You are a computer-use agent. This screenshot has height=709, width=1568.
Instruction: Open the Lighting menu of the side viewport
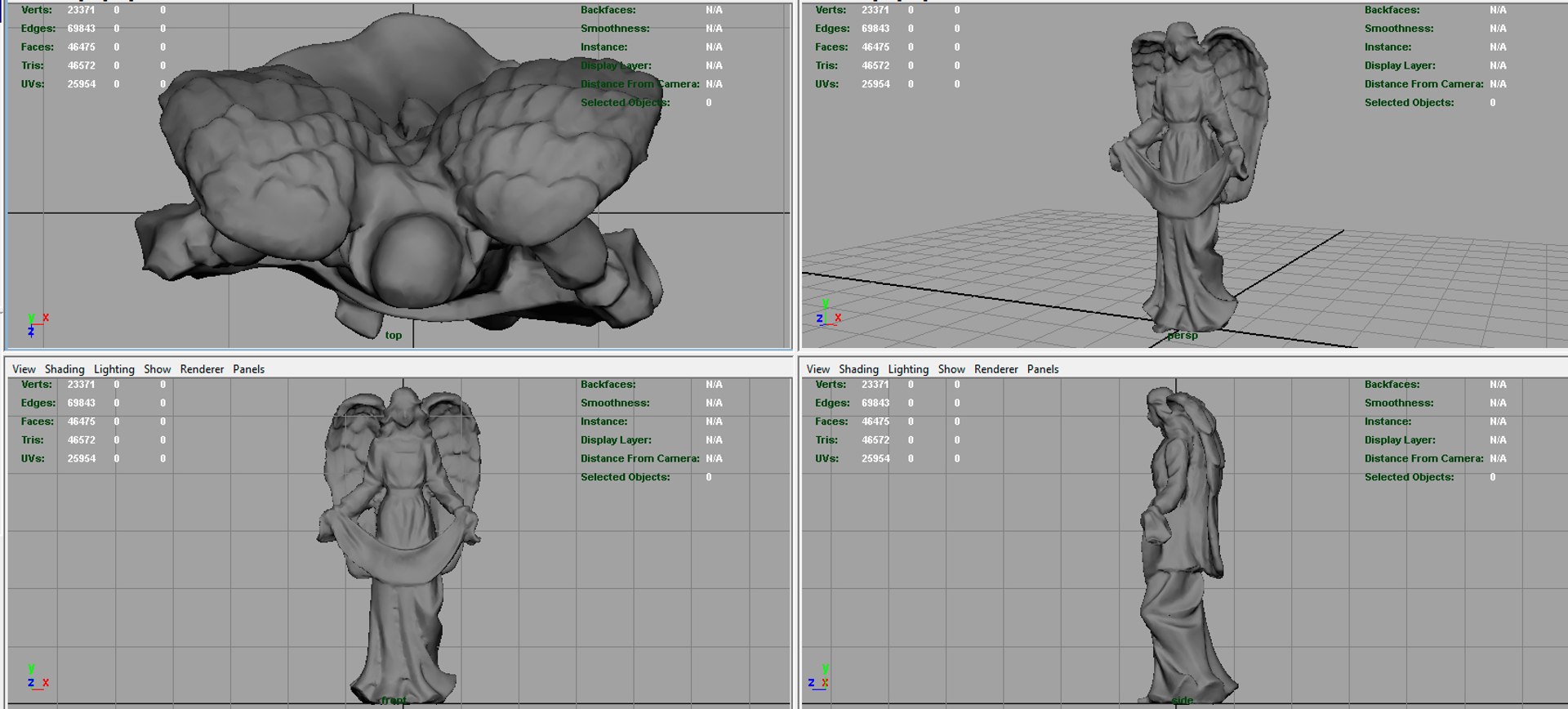click(x=908, y=369)
